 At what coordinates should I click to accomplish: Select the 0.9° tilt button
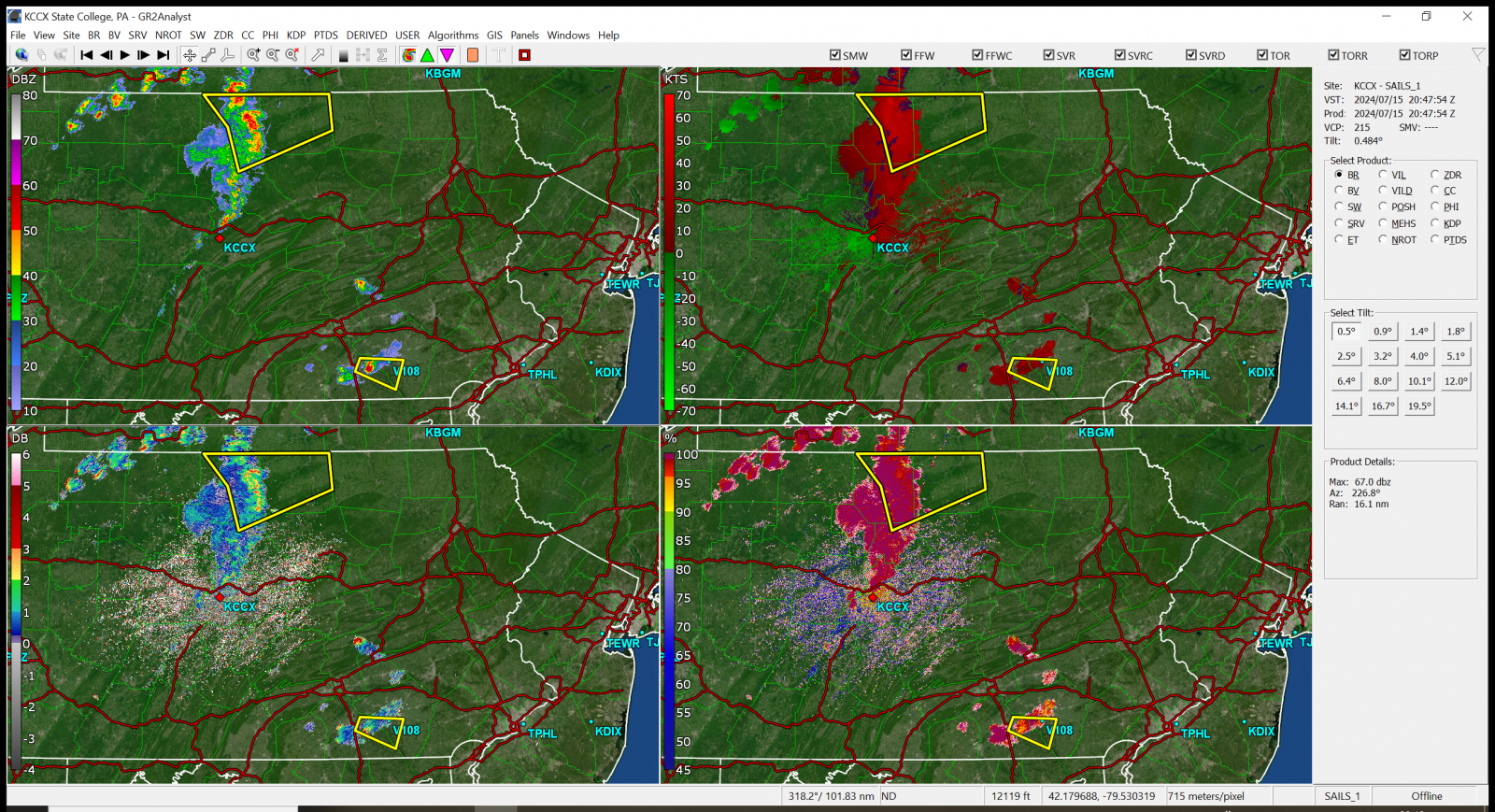pyautogui.click(x=1383, y=331)
